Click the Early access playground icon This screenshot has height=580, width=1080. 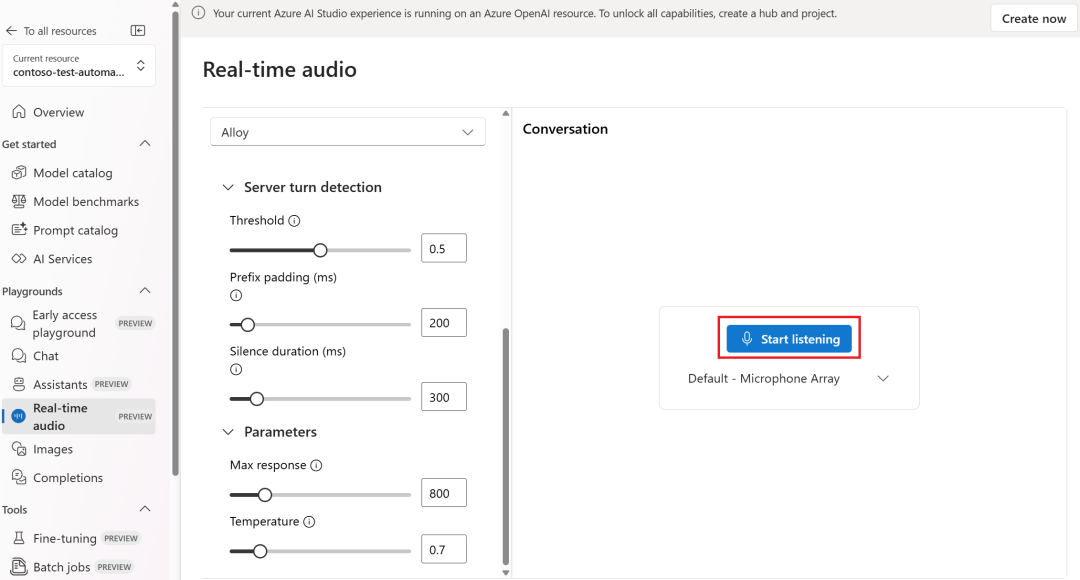18,323
